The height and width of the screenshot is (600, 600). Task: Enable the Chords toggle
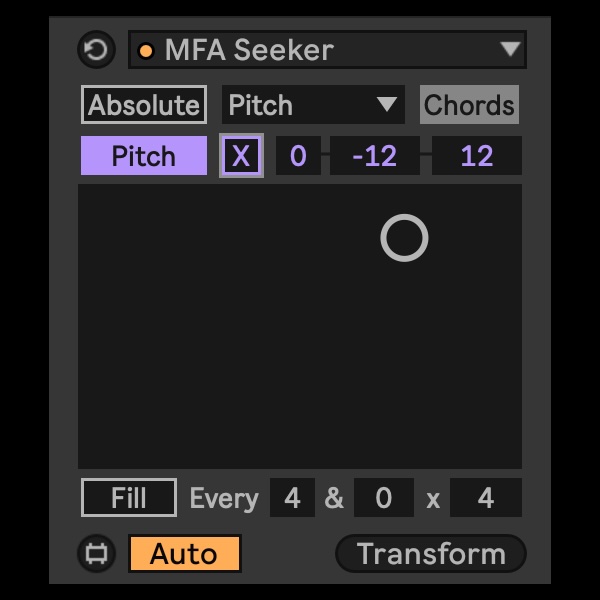(x=469, y=105)
